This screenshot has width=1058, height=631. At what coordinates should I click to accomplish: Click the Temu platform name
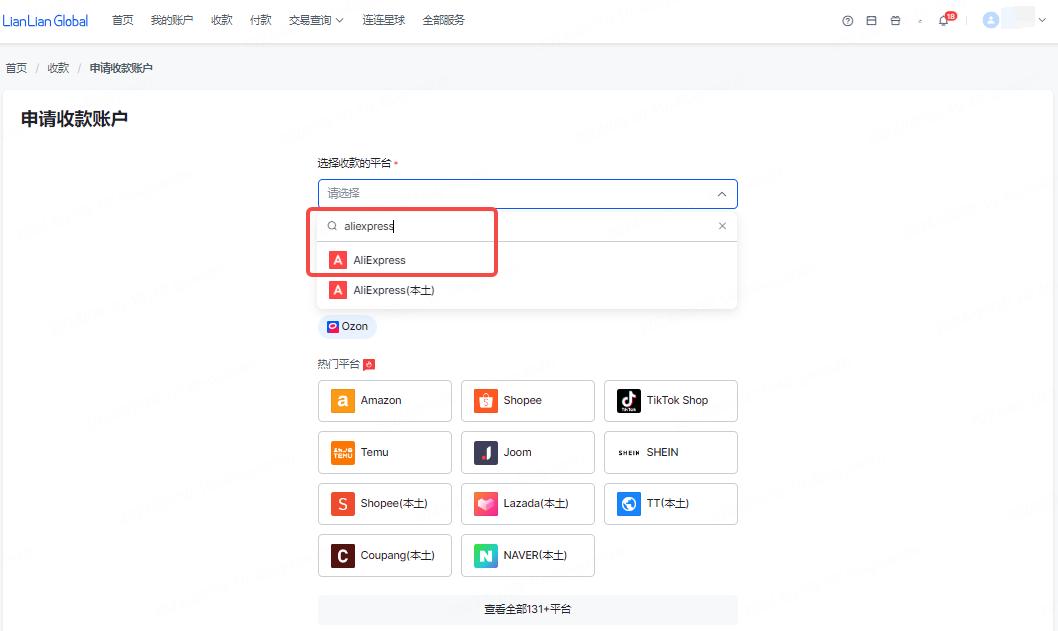[374, 452]
